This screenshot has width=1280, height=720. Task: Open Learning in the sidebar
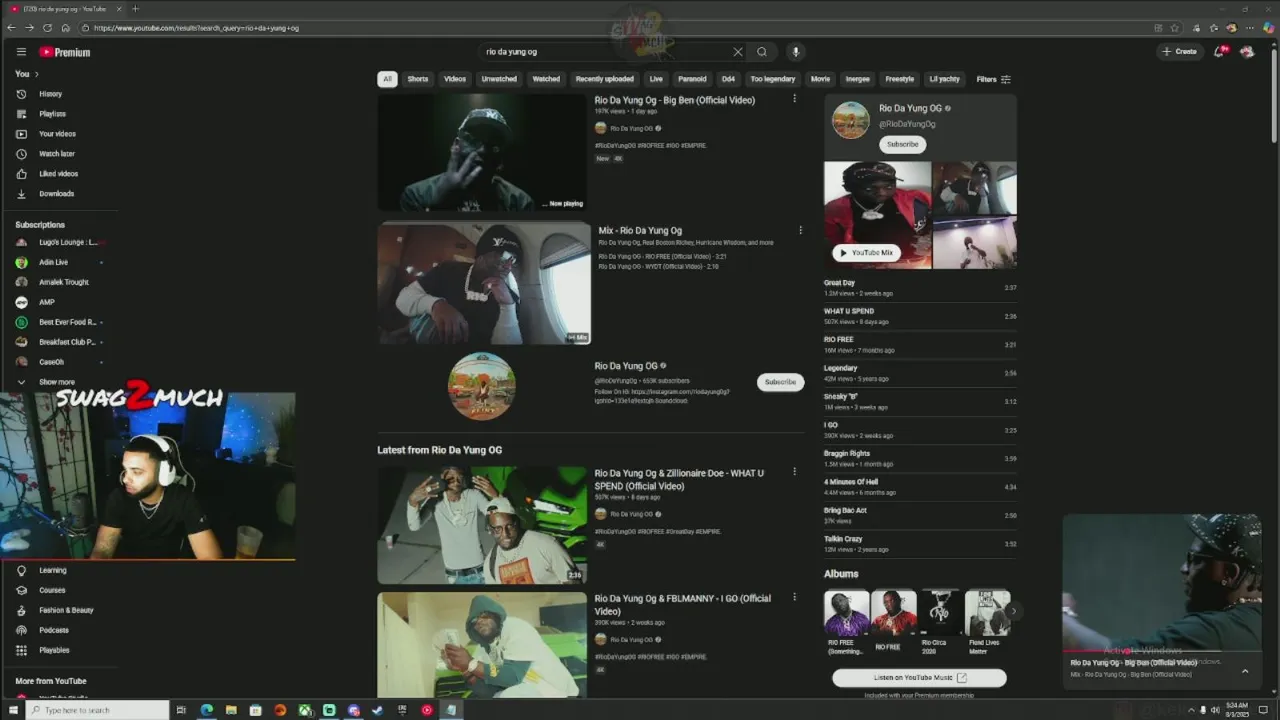[x=52, y=570]
